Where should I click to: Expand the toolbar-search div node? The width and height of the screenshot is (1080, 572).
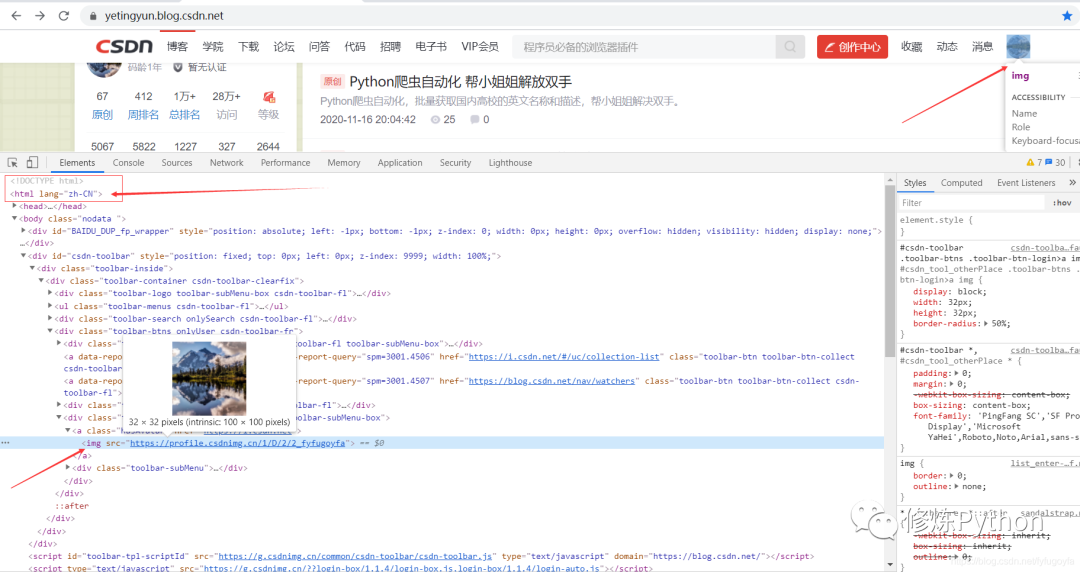(x=50, y=318)
